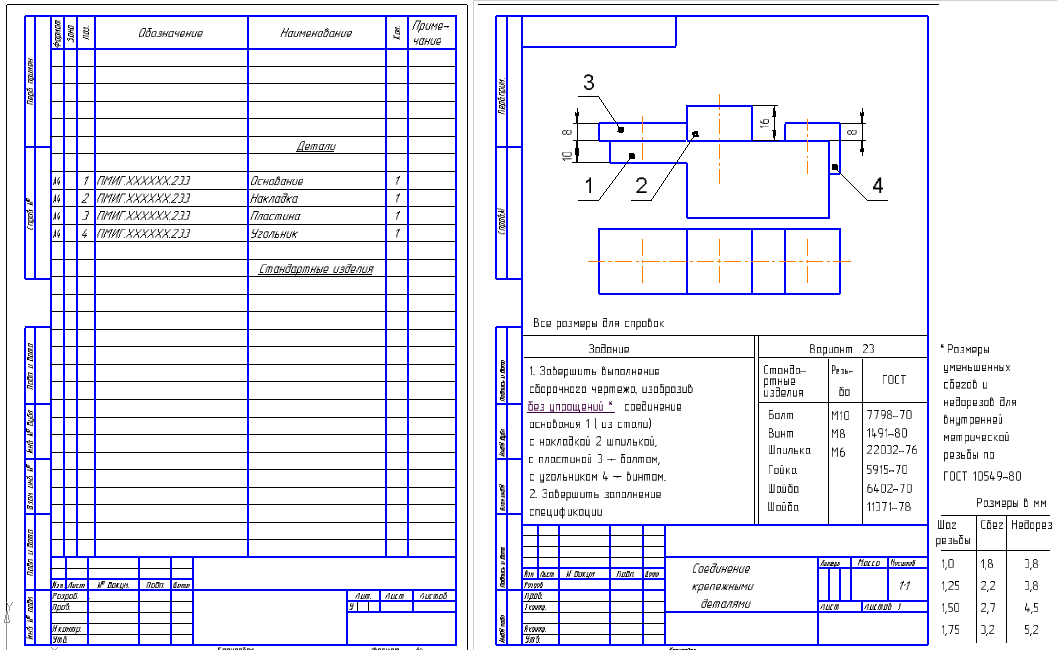The width and height of the screenshot is (1057, 650).
Task: Click the dimension value 10
Action: click(x=567, y=155)
